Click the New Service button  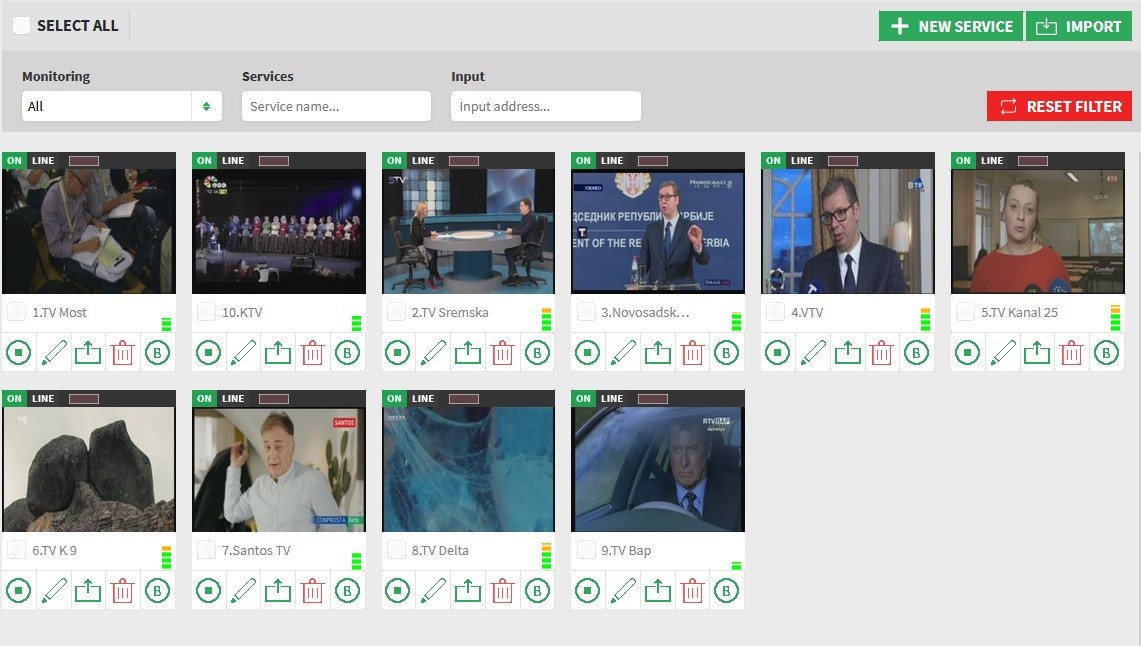(950, 26)
